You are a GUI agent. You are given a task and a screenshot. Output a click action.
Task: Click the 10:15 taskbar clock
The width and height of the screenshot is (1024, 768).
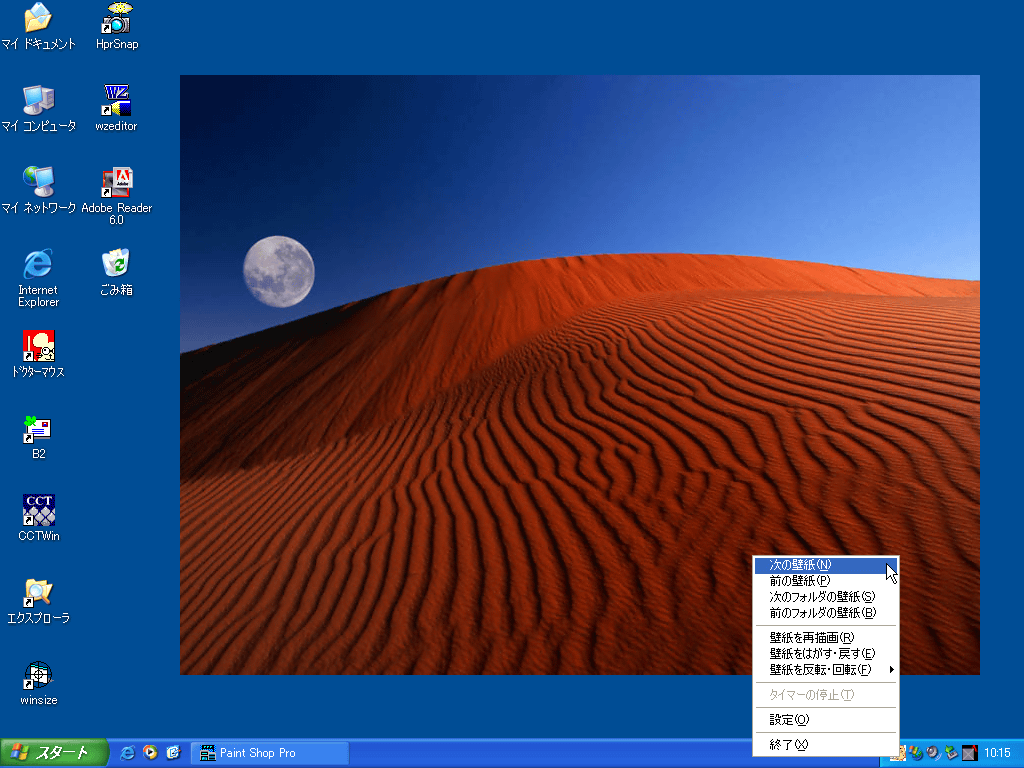[997, 753]
